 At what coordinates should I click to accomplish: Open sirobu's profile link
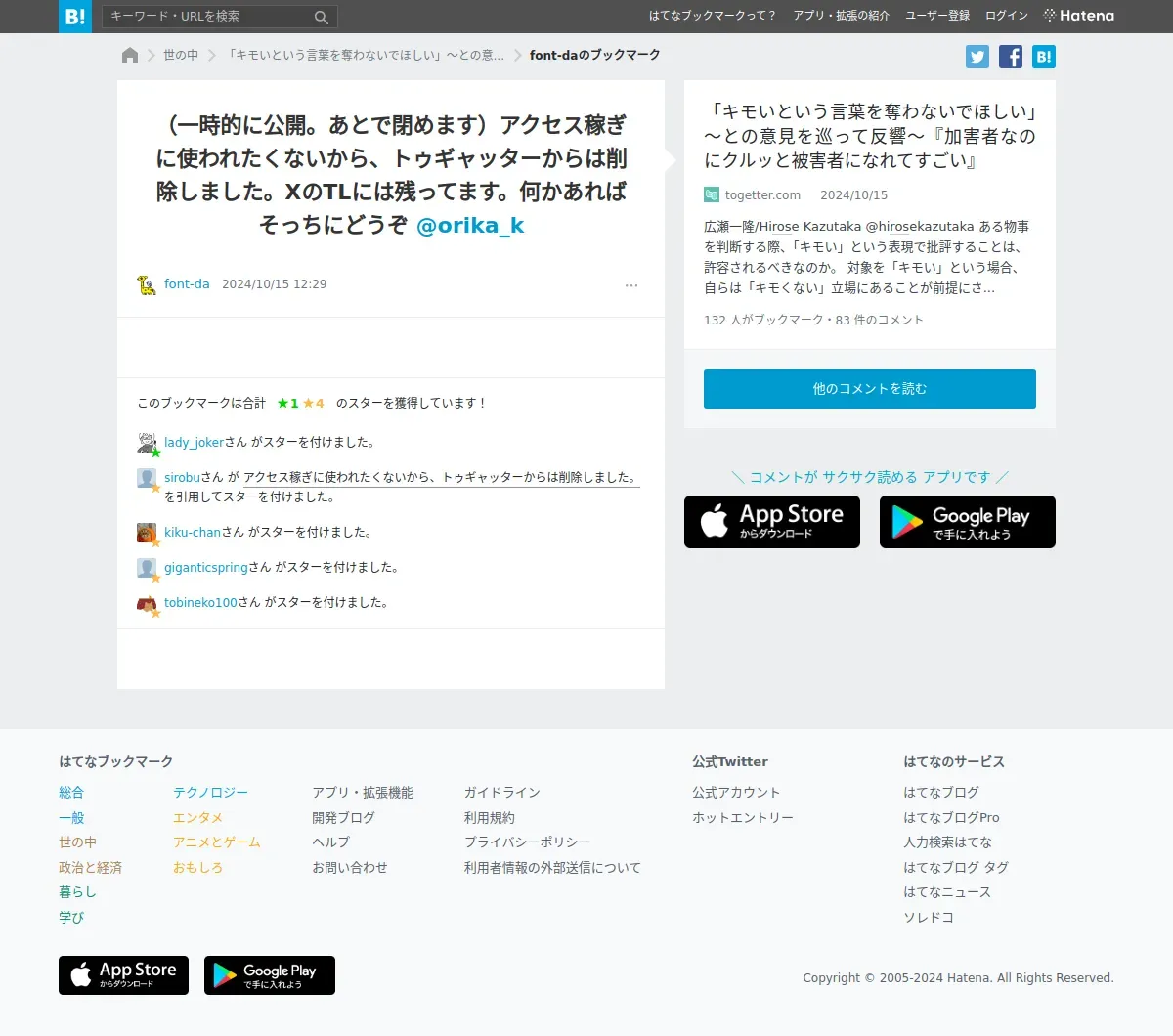point(182,478)
